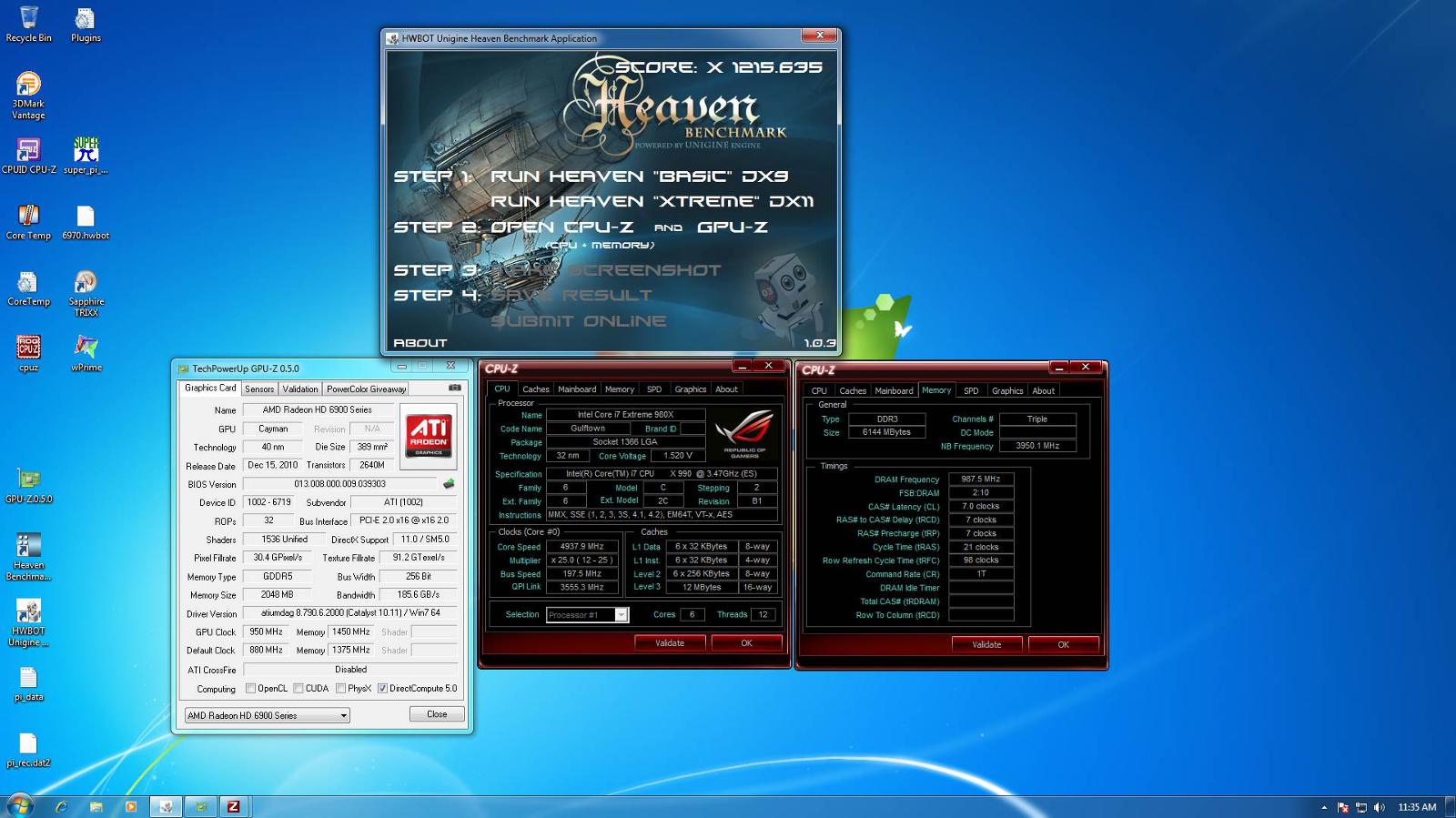
Task: Switch to GPU-Z Sensors tab
Action: [x=259, y=389]
